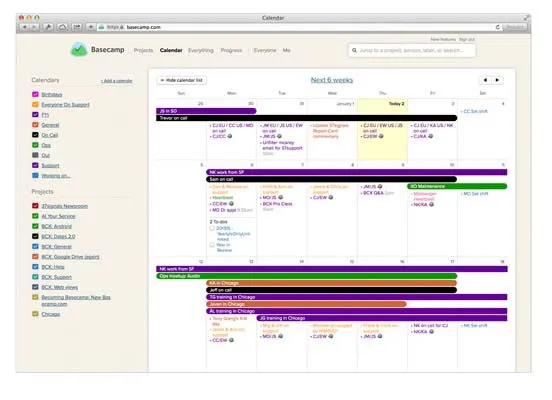Open the CC Sat shift event
The image size is (552, 400).
click(475, 111)
